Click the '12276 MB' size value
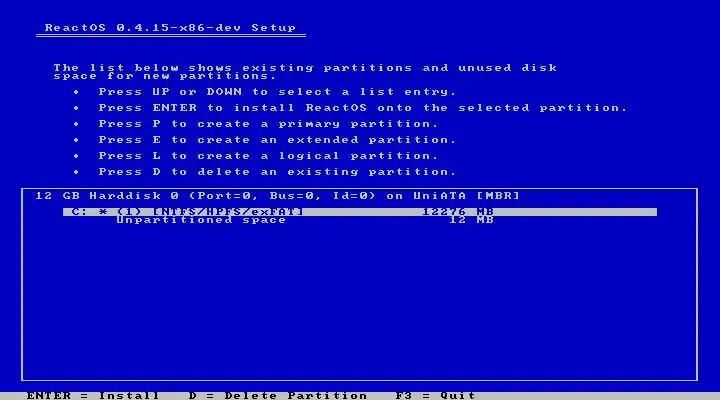 [458, 212]
